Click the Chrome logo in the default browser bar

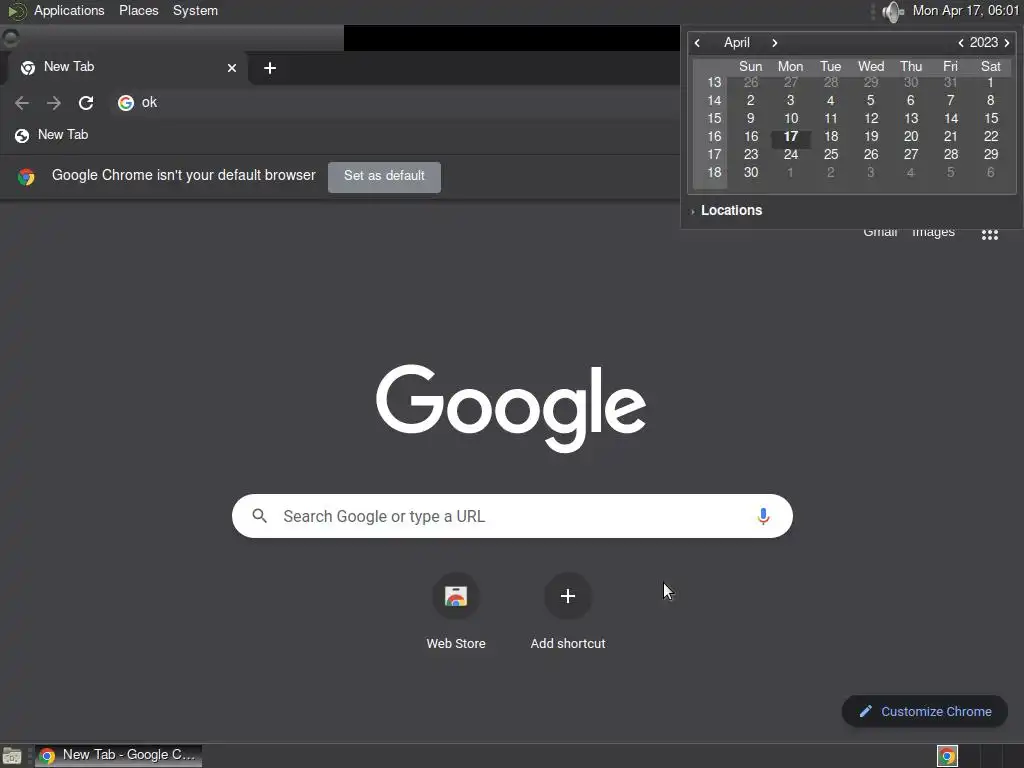tap(26, 176)
